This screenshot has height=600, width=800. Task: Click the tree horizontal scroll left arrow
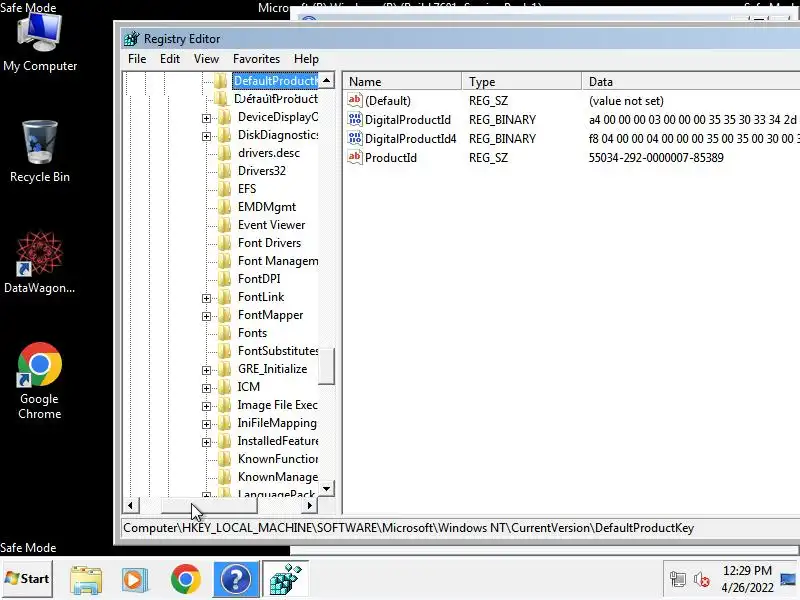click(131, 506)
